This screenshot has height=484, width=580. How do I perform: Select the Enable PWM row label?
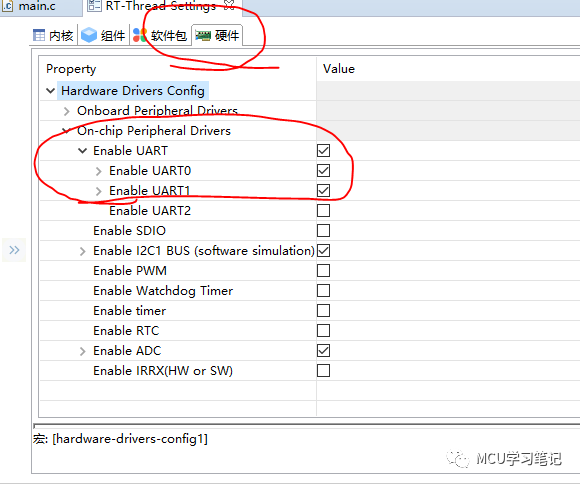tap(130, 270)
